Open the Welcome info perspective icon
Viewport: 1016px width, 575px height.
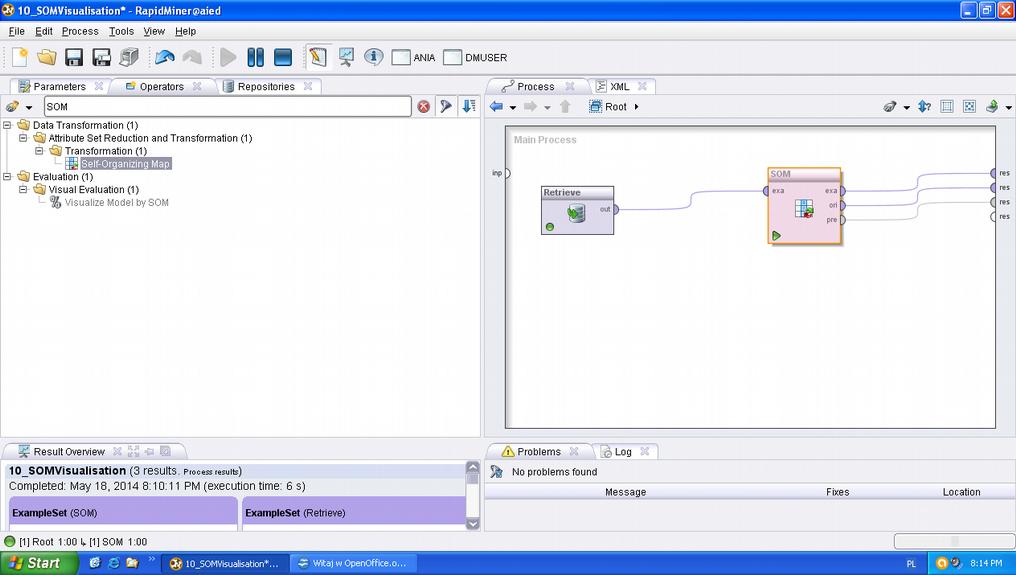pos(373,57)
